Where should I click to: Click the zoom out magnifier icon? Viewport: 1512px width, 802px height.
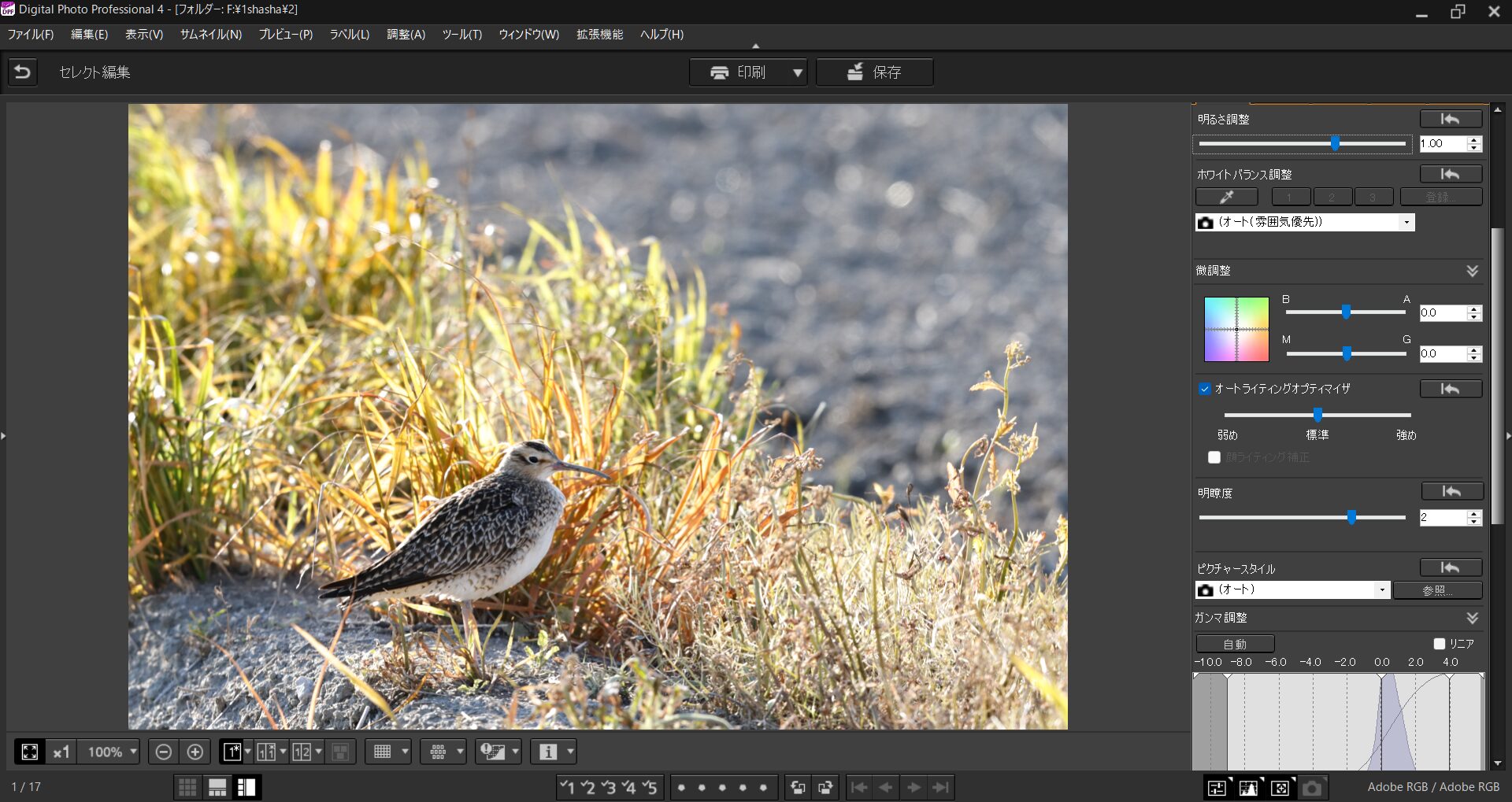point(163,752)
